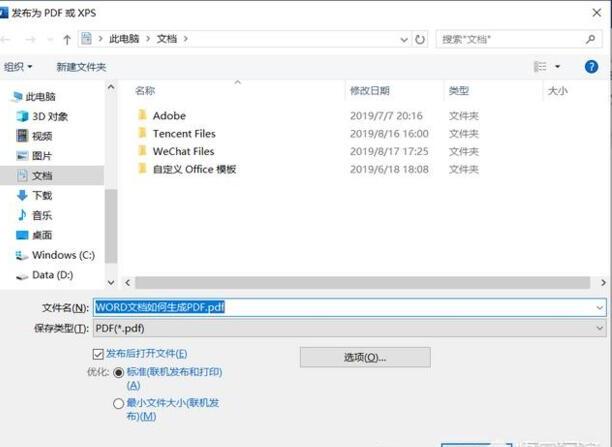Click the change view layout icon
This screenshot has width=612, height=447.
click(540, 67)
